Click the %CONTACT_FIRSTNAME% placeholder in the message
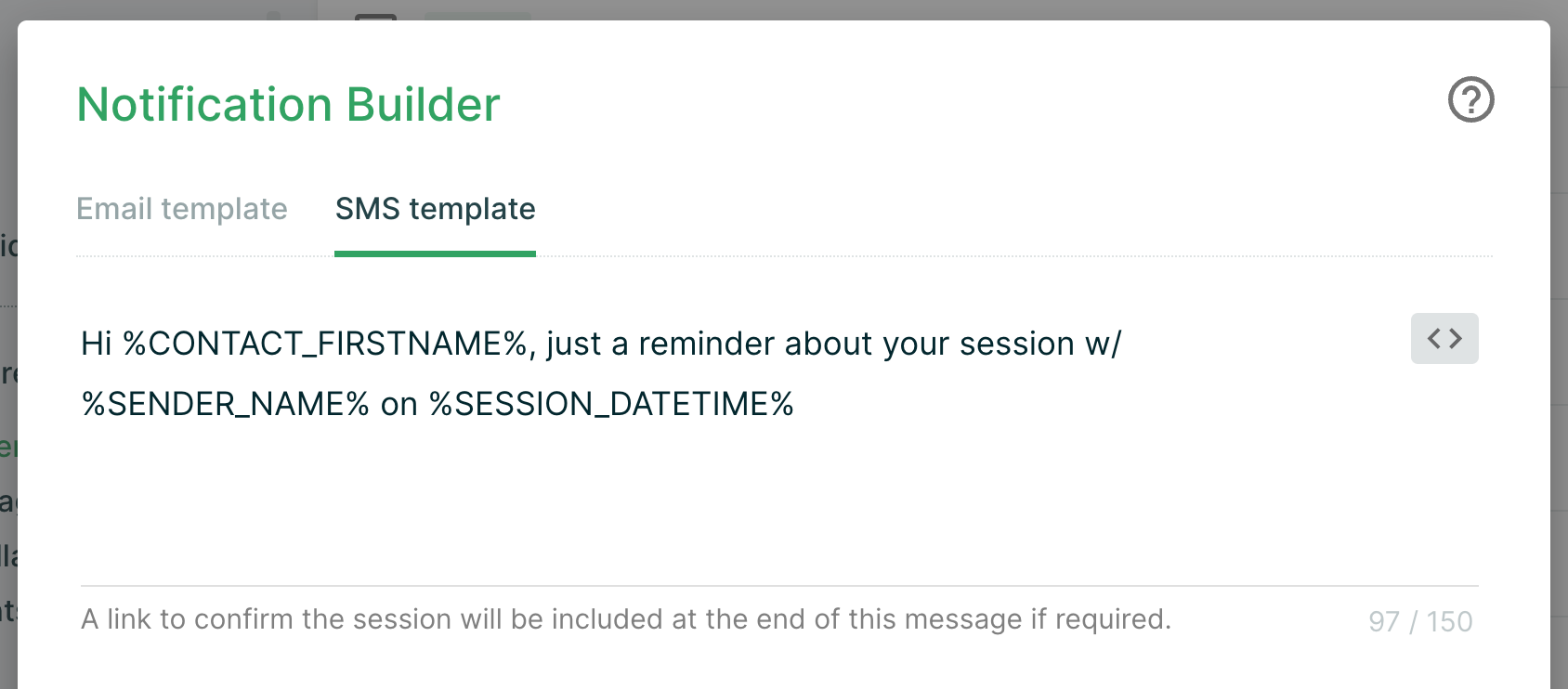The height and width of the screenshot is (689, 1568). click(325, 344)
